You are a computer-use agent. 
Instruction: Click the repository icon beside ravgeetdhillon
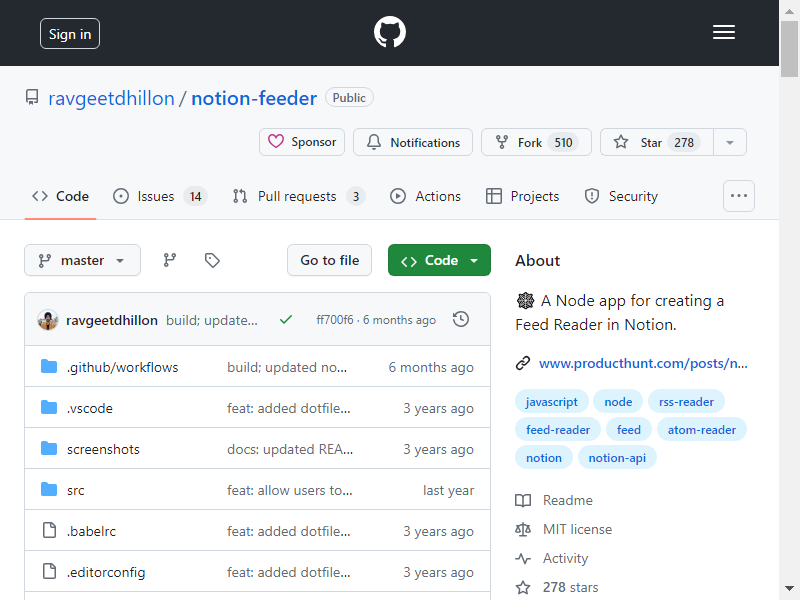coord(32,97)
